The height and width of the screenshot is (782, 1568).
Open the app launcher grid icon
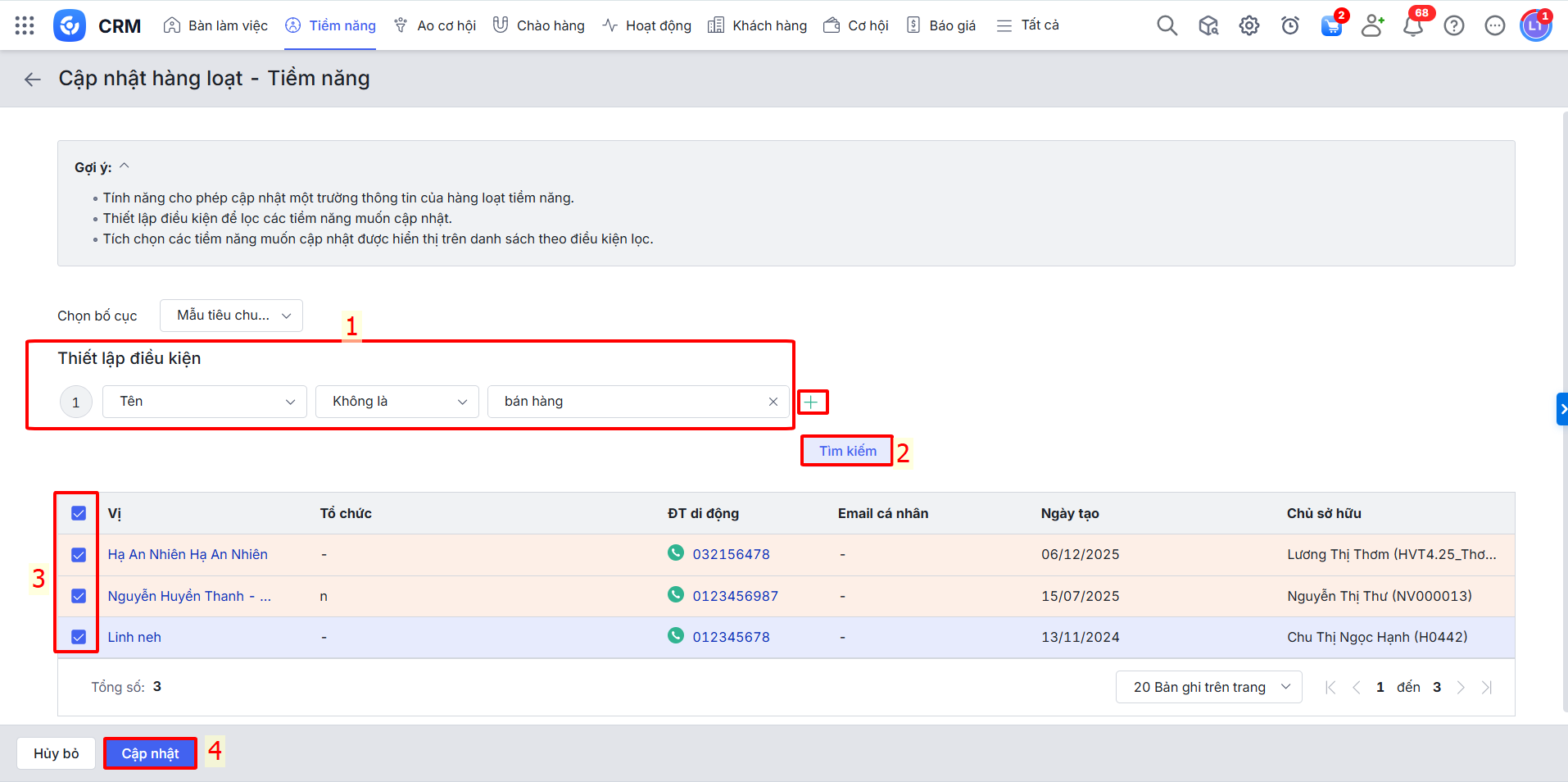(25, 25)
